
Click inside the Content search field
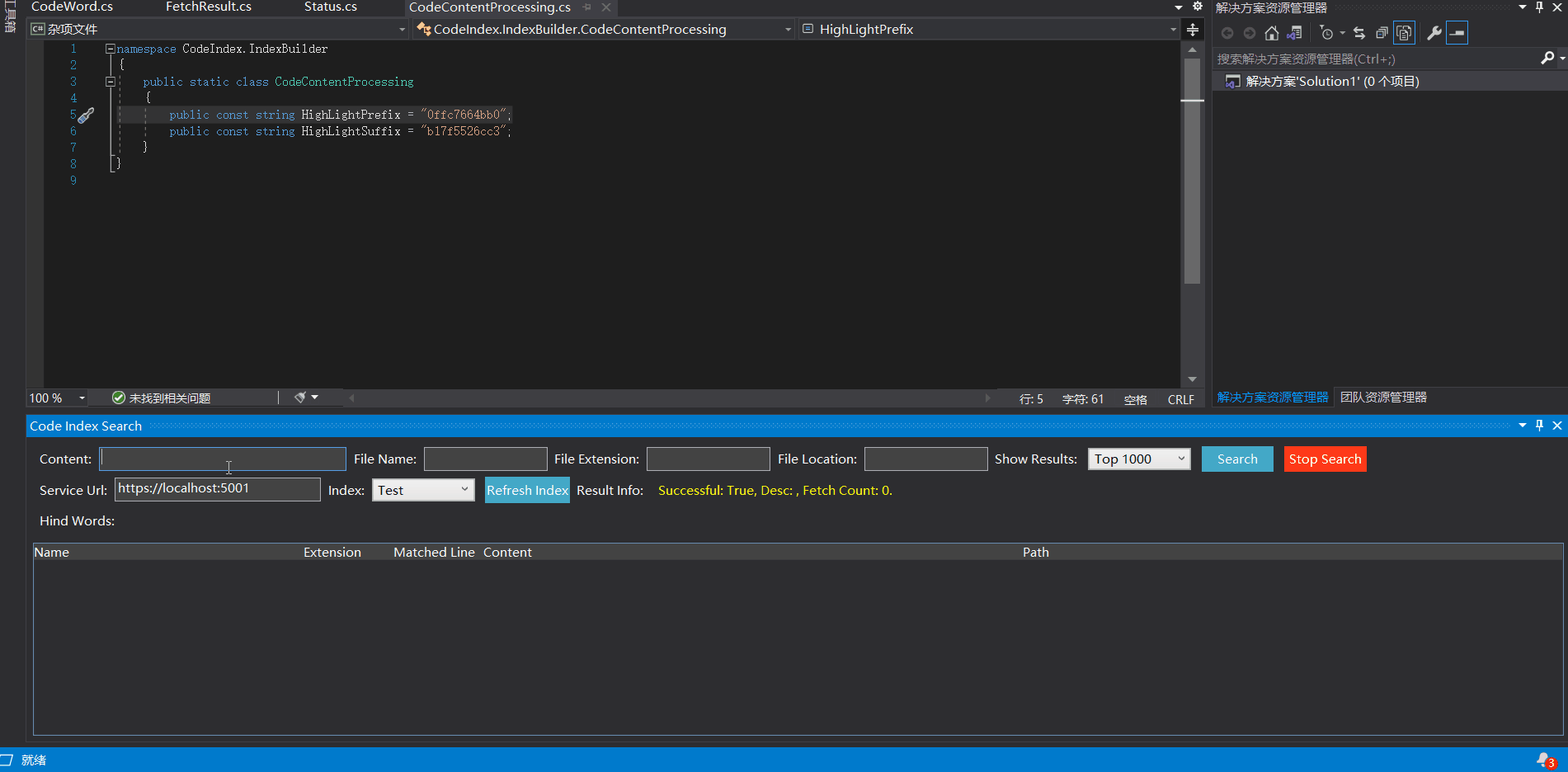(x=223, y=459)
